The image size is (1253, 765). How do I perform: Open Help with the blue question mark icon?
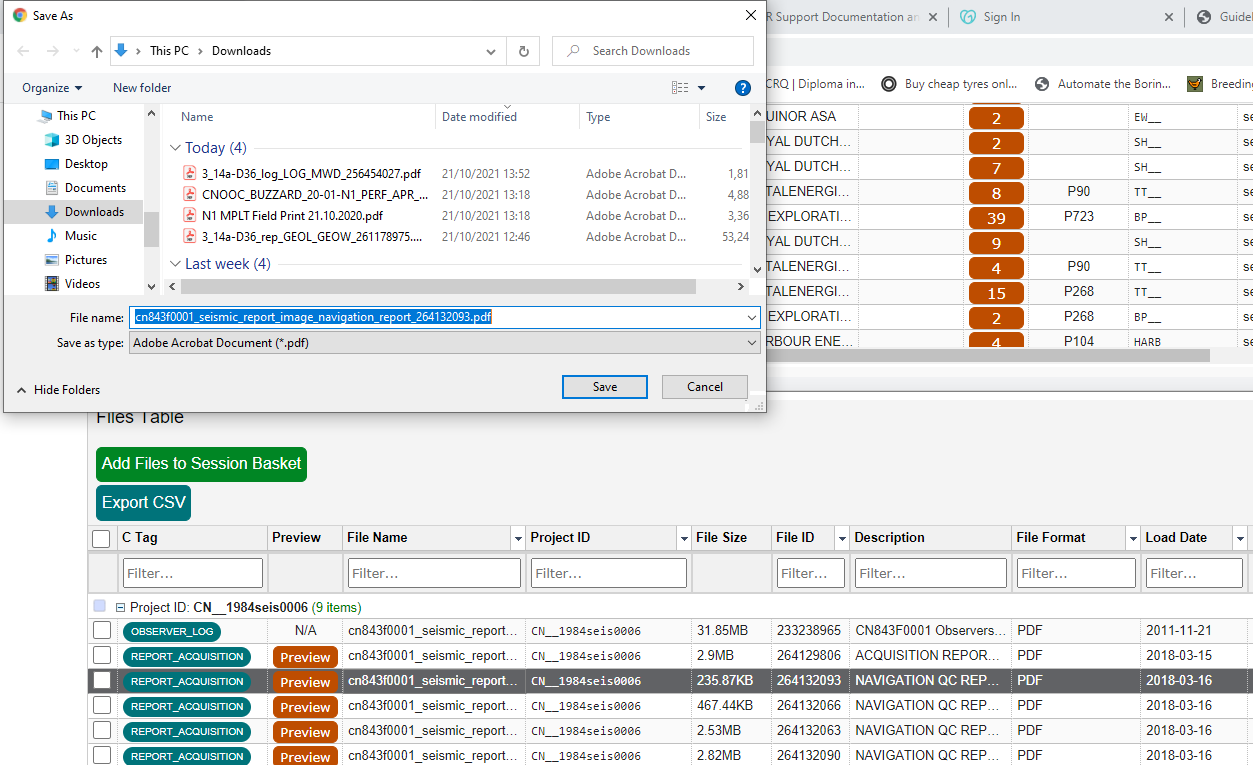pos(743,88)
